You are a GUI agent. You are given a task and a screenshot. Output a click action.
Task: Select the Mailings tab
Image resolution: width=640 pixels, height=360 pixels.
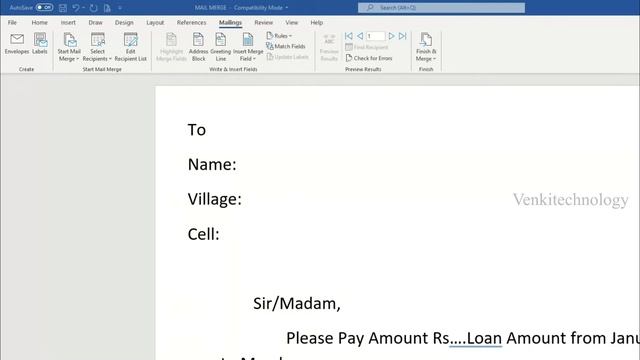pyautogui.click(x=230, y=22)
